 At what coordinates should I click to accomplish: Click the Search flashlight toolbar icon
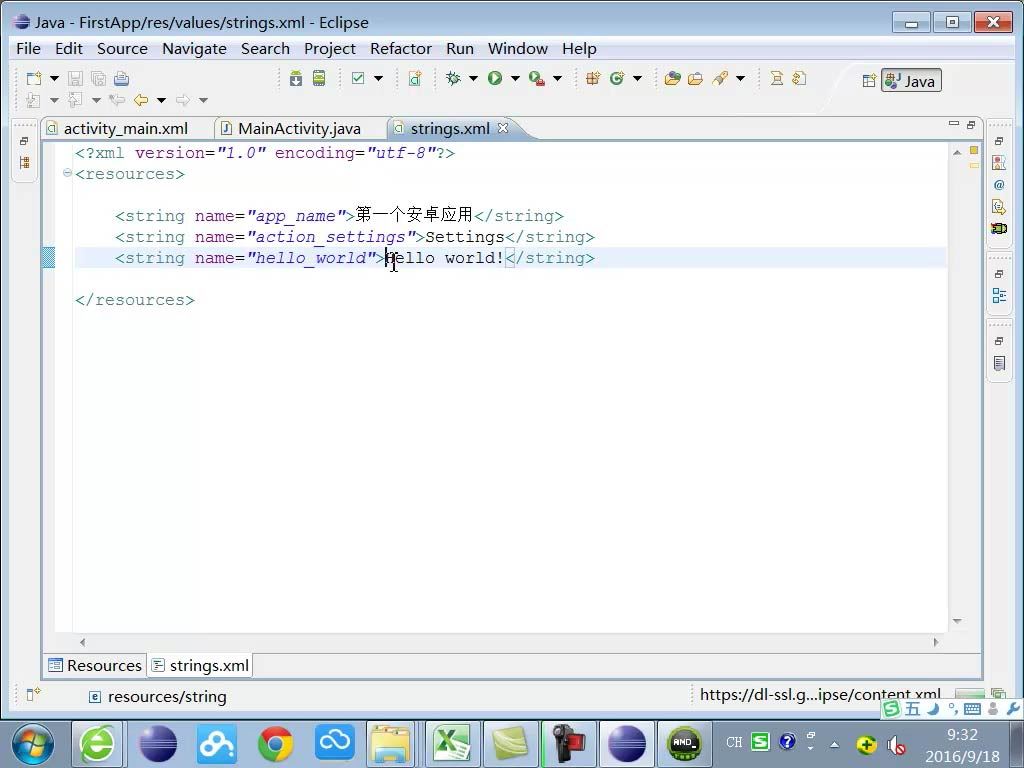[720, 78]
